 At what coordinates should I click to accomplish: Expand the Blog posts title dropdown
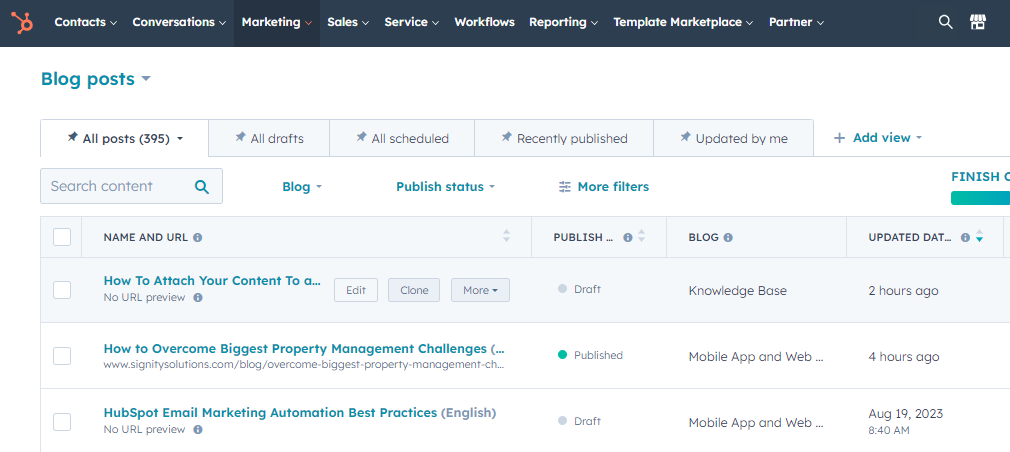coord(146,79)
